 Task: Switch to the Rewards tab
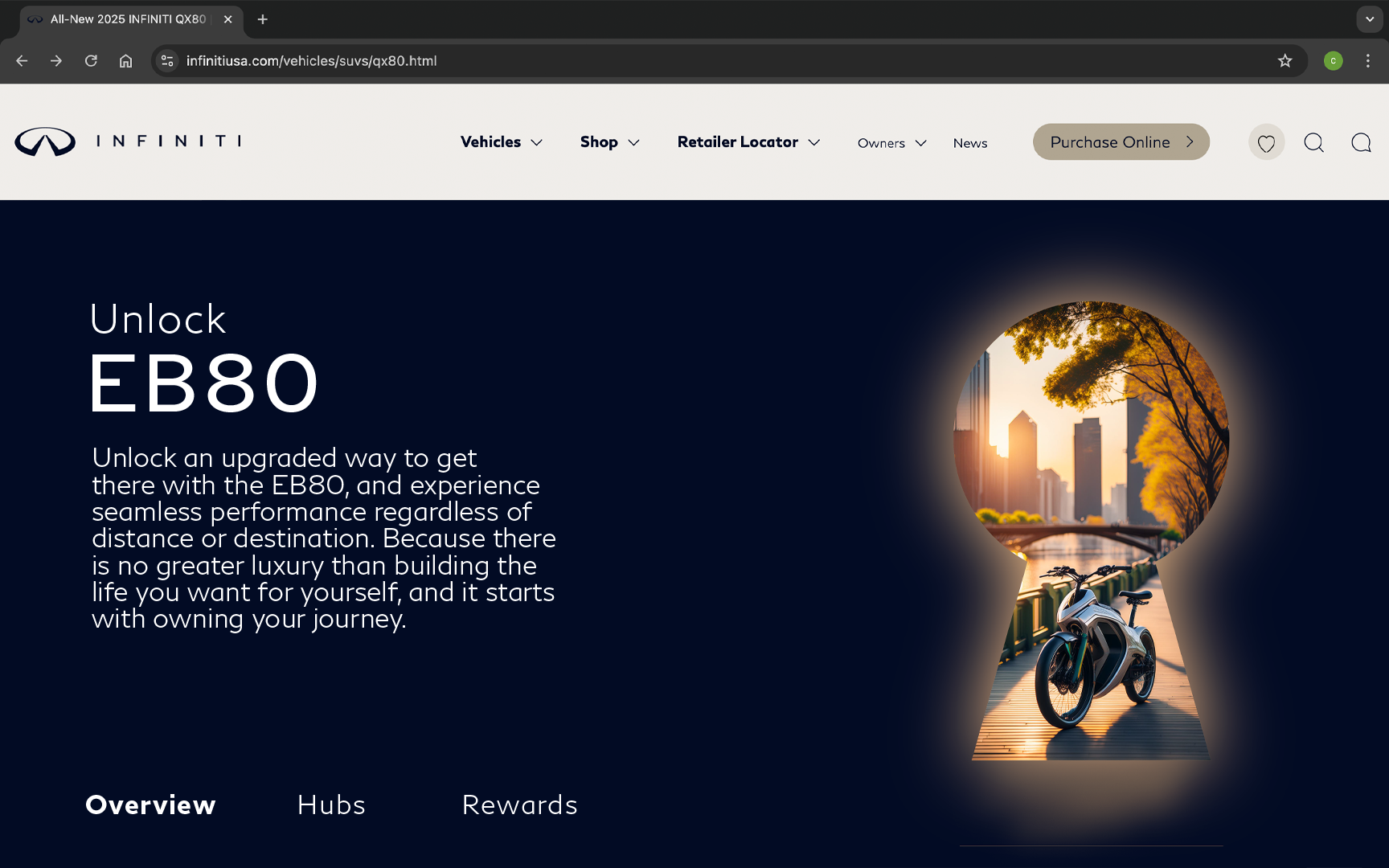520,805
